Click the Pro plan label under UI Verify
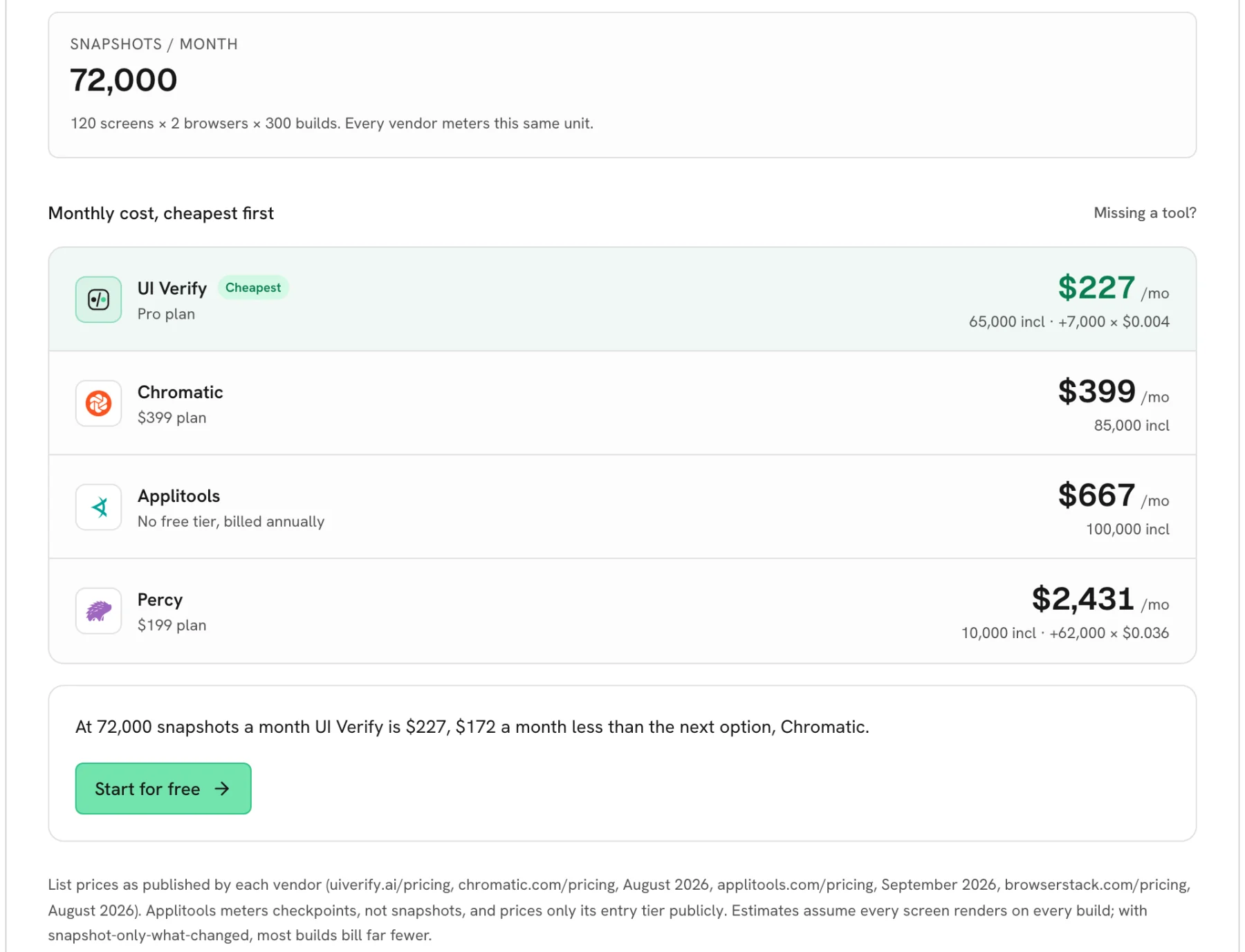The width and height of the screenshot is (1245, 952). click(166, 314)
